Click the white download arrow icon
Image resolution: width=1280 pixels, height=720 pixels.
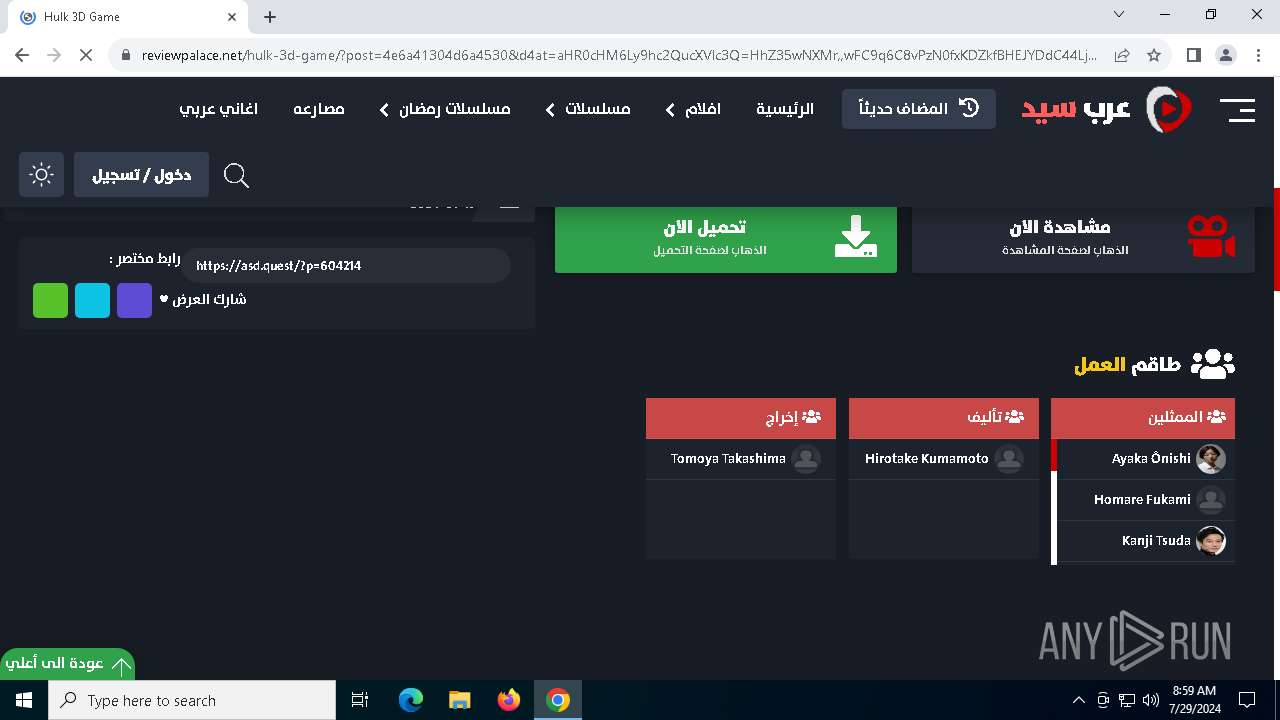pos(855,237)
